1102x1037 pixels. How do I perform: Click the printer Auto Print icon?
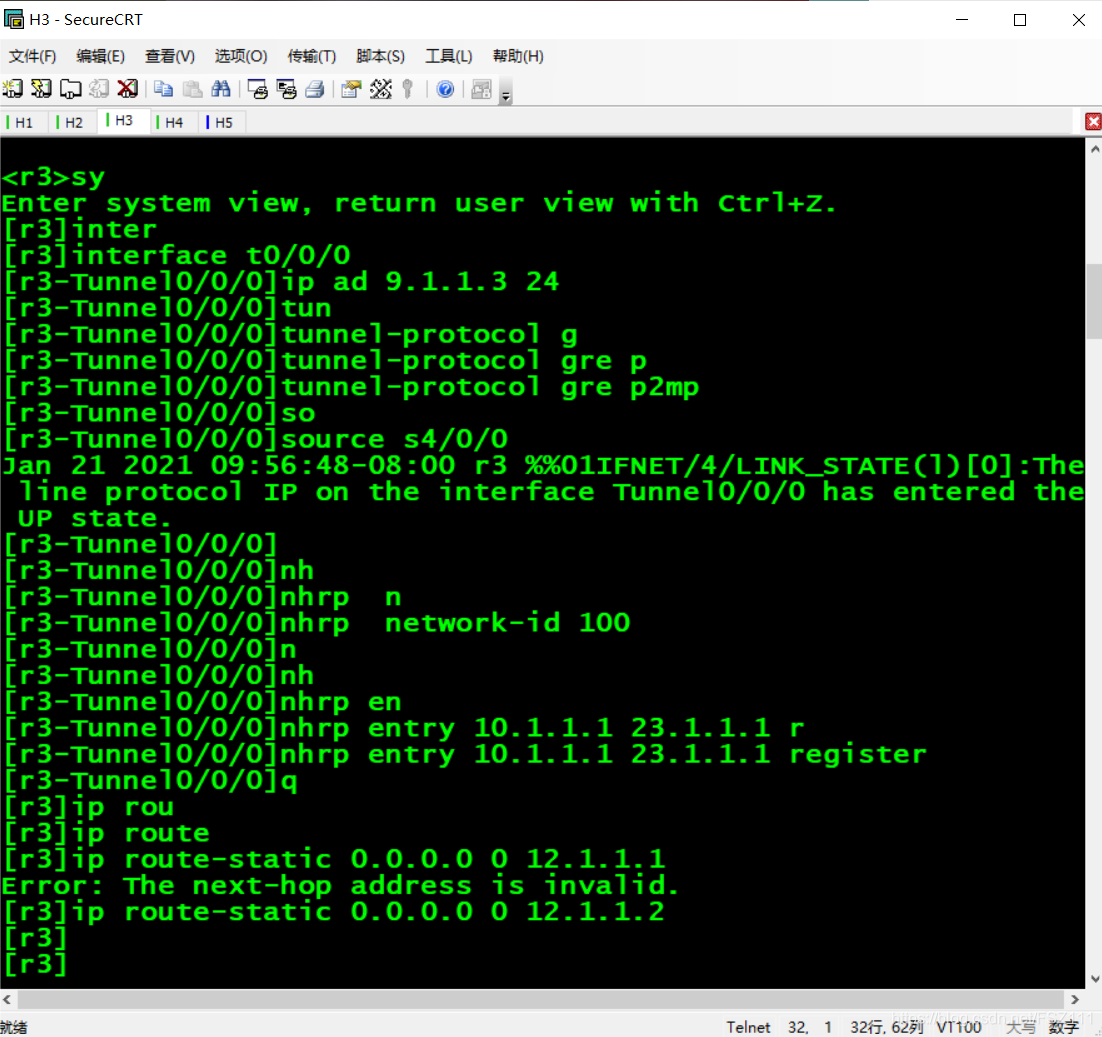[x=315, y=89]
